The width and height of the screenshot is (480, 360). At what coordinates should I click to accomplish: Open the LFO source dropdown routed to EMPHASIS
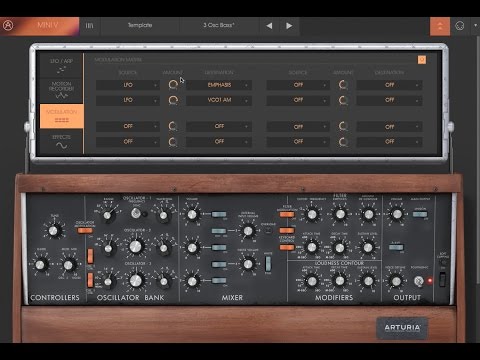click(x=128, y=85)
